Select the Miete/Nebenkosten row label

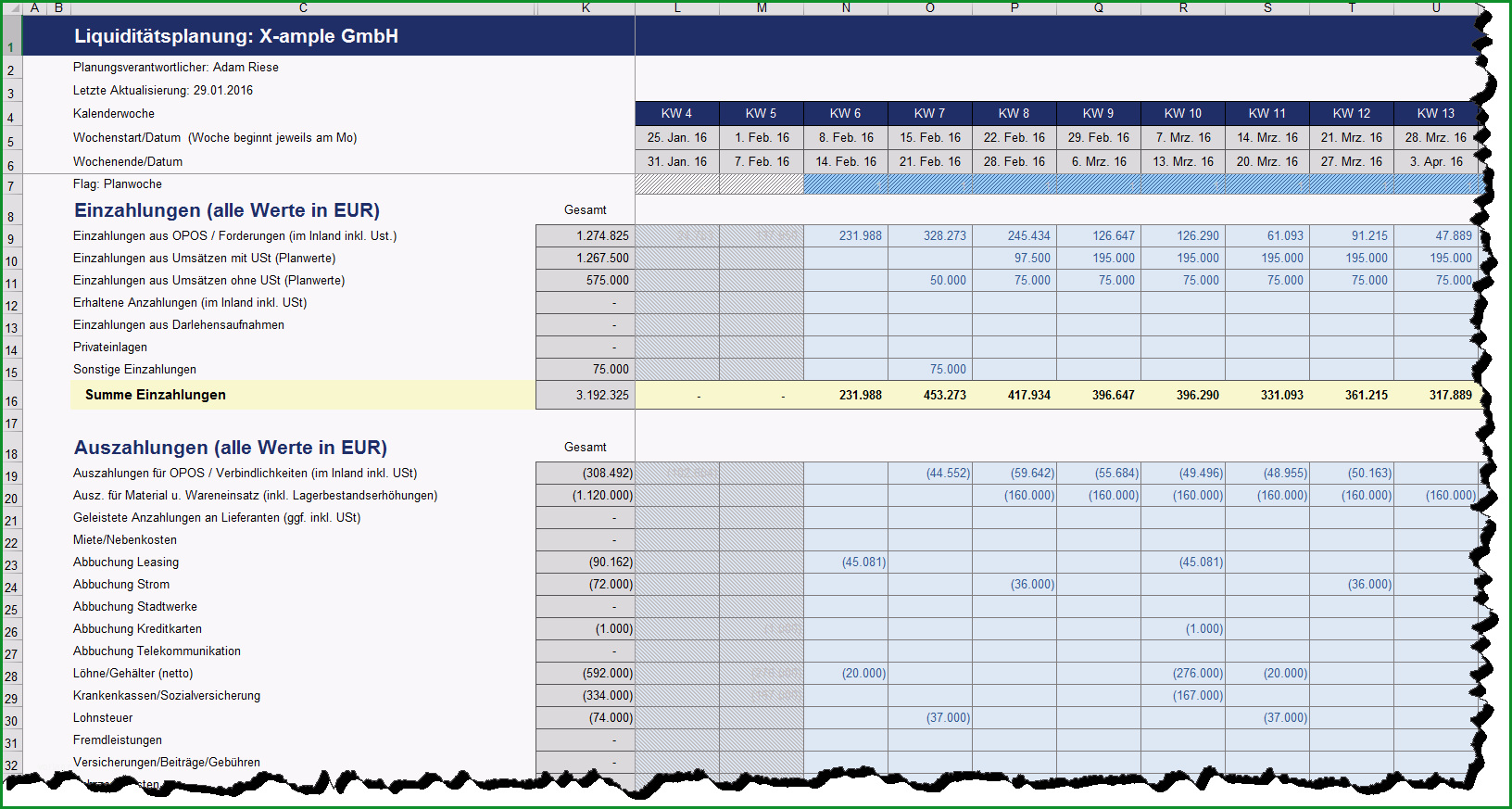[125, 539]
